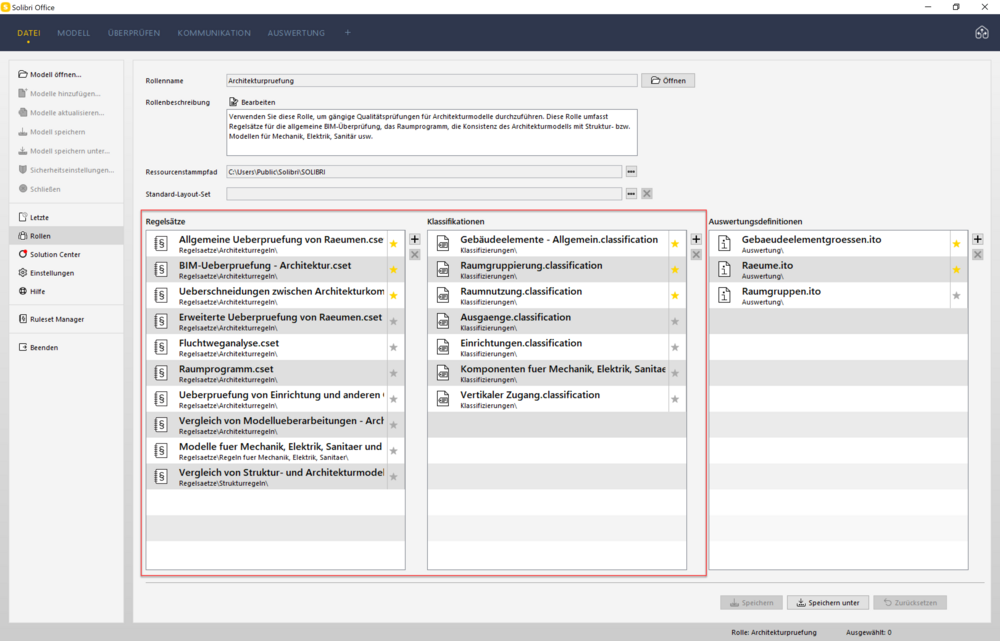Clear the Standard-Layout-Set with X button

(x=647, y=193)
